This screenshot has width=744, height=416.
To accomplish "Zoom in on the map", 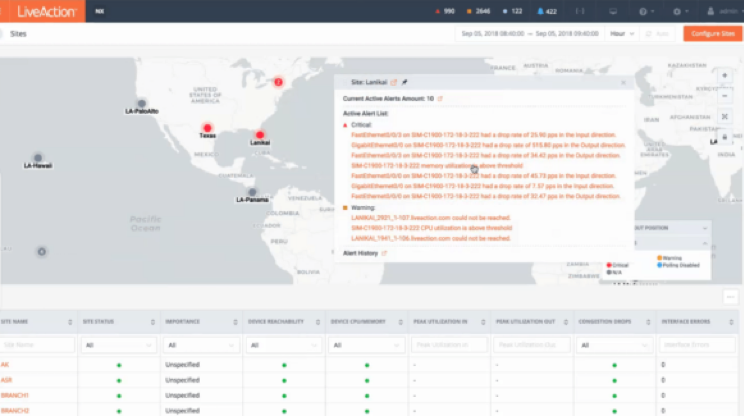I will [724, 76].
